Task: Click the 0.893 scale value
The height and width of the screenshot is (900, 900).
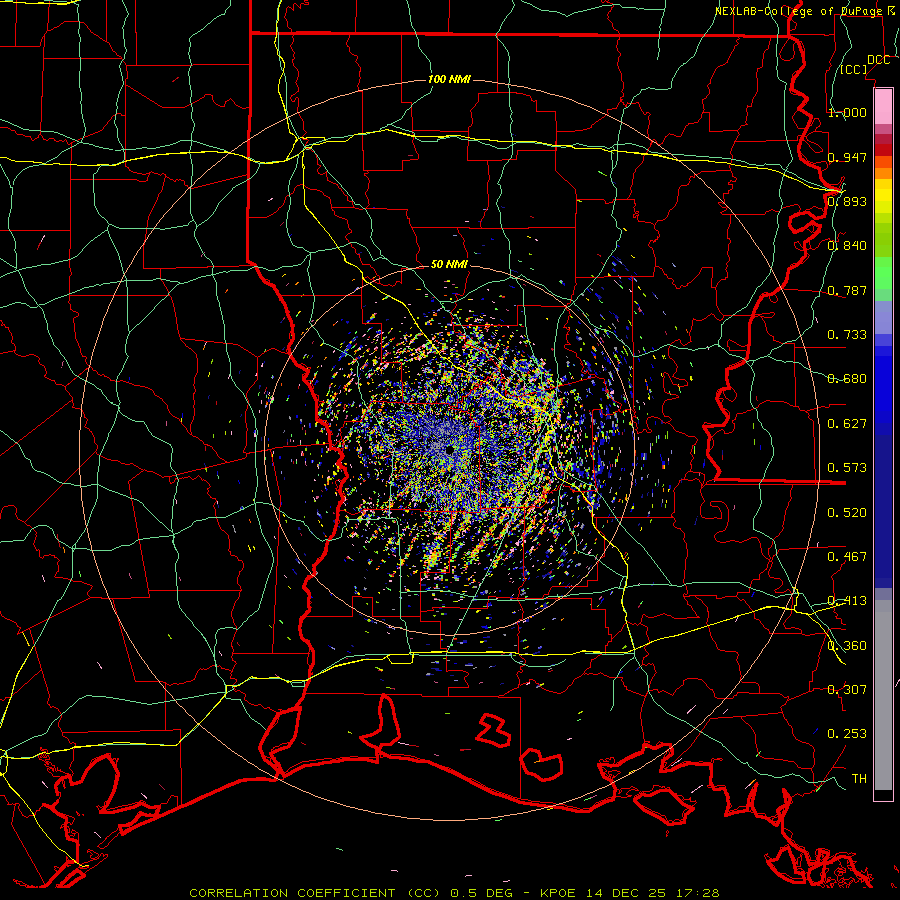Action: coord(847,201)
